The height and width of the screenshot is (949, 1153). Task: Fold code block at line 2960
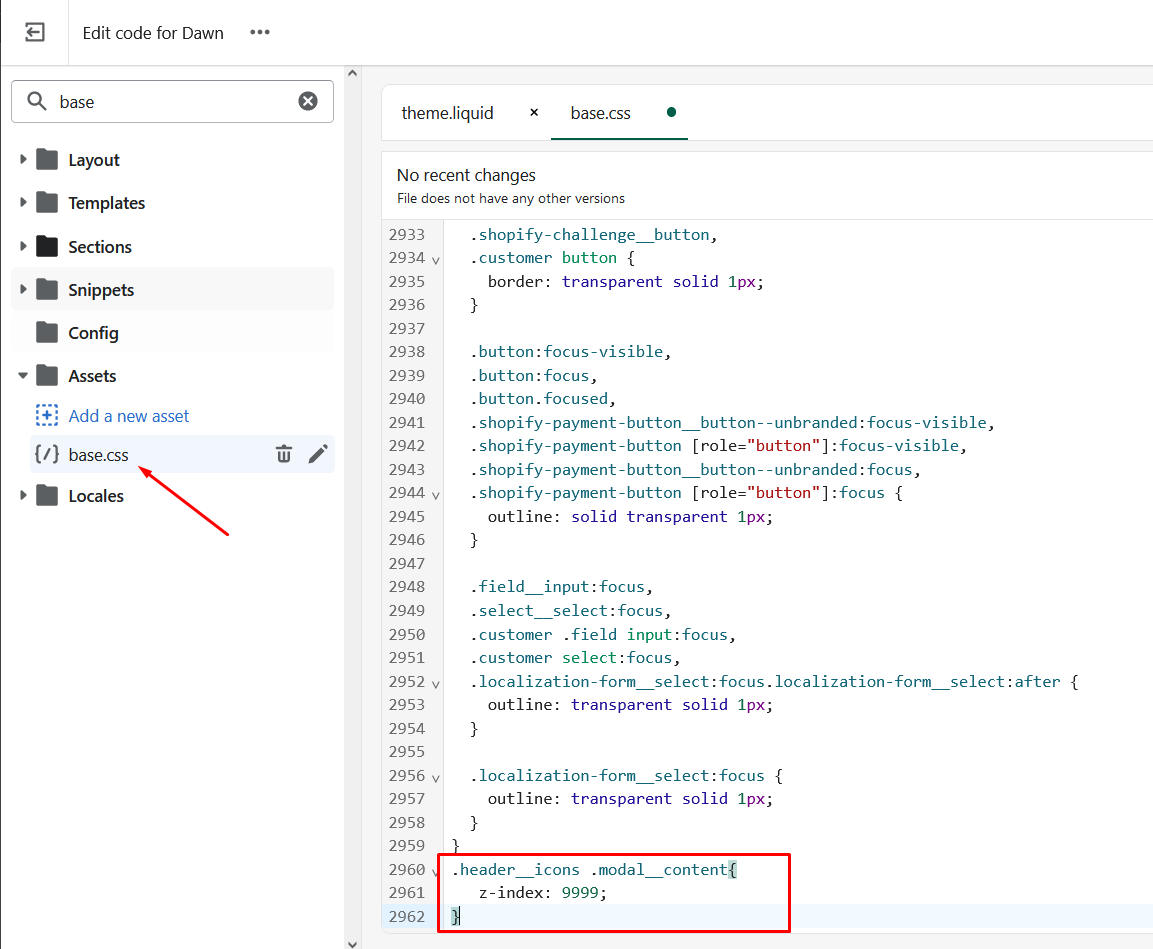[436, 873]
